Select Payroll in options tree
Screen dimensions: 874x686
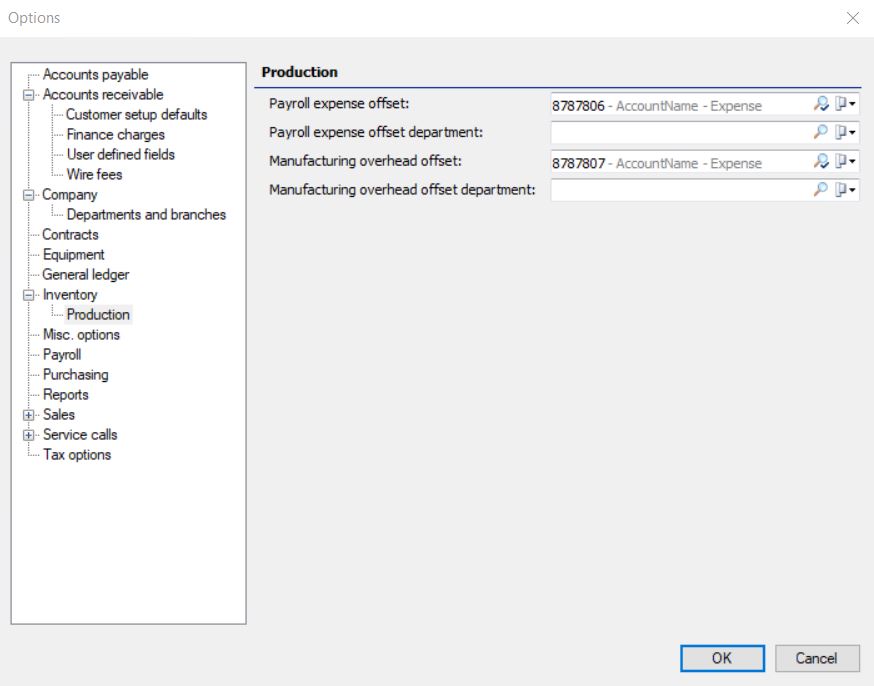coord(62,355)
